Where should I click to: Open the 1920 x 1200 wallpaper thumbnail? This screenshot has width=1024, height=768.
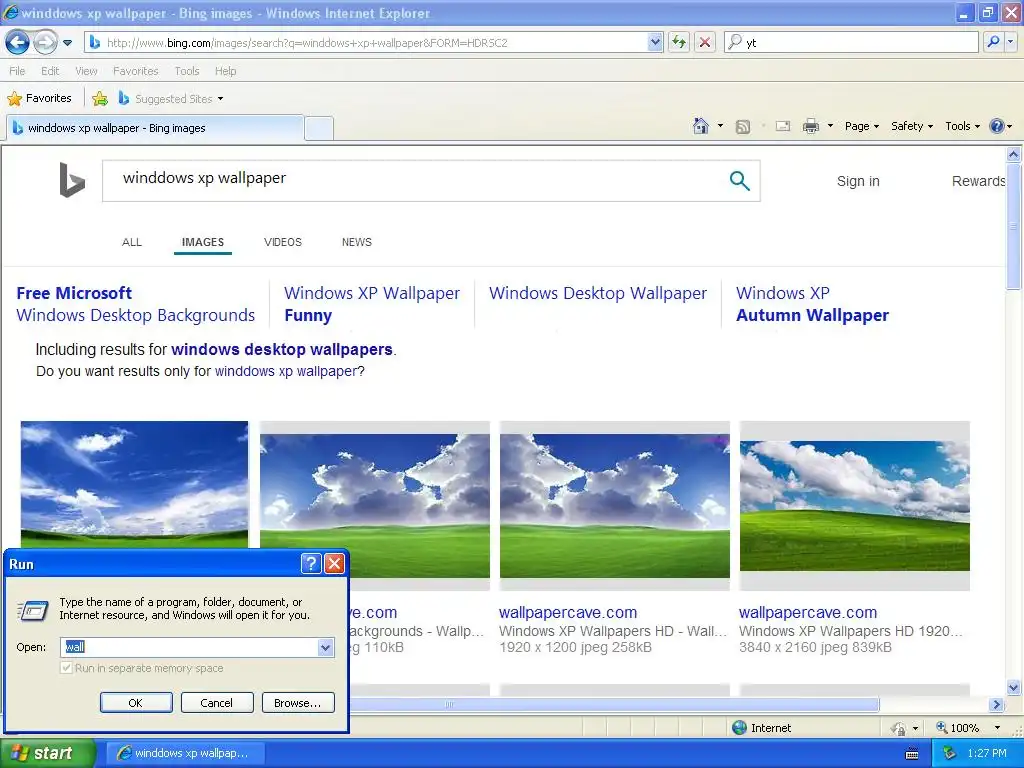tap(615, 505)
